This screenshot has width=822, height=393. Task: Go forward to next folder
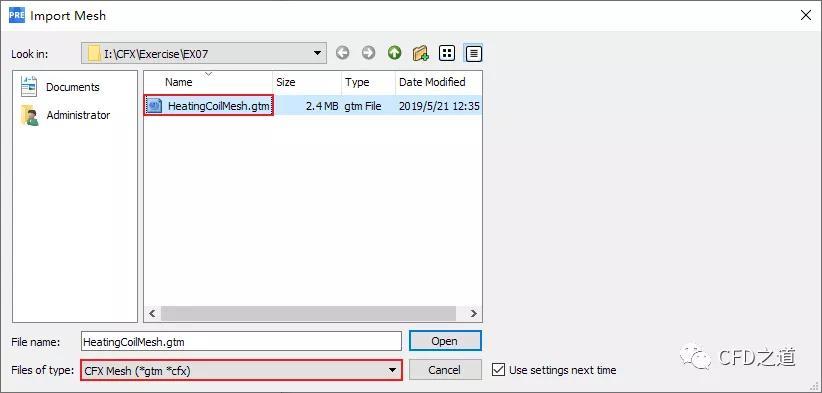(369, 53)
